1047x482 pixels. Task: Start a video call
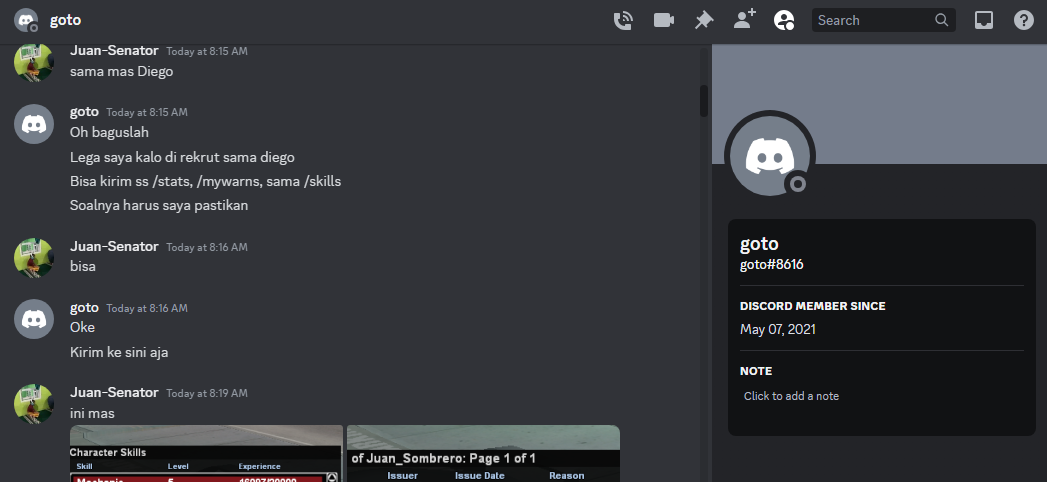664,20
